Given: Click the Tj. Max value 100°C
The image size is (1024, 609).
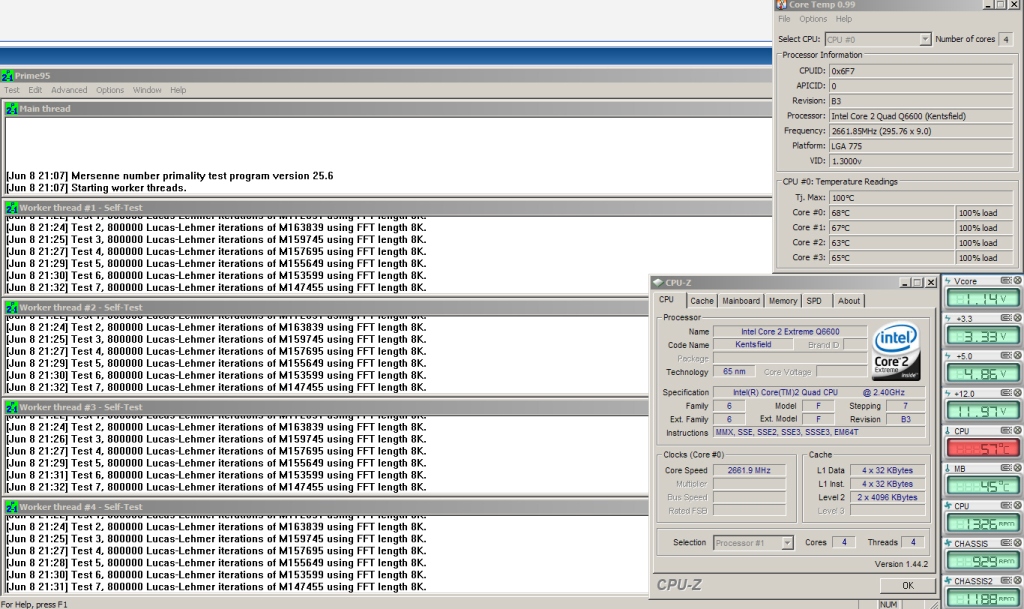Looking at the screenshot, I should point(921,197).
